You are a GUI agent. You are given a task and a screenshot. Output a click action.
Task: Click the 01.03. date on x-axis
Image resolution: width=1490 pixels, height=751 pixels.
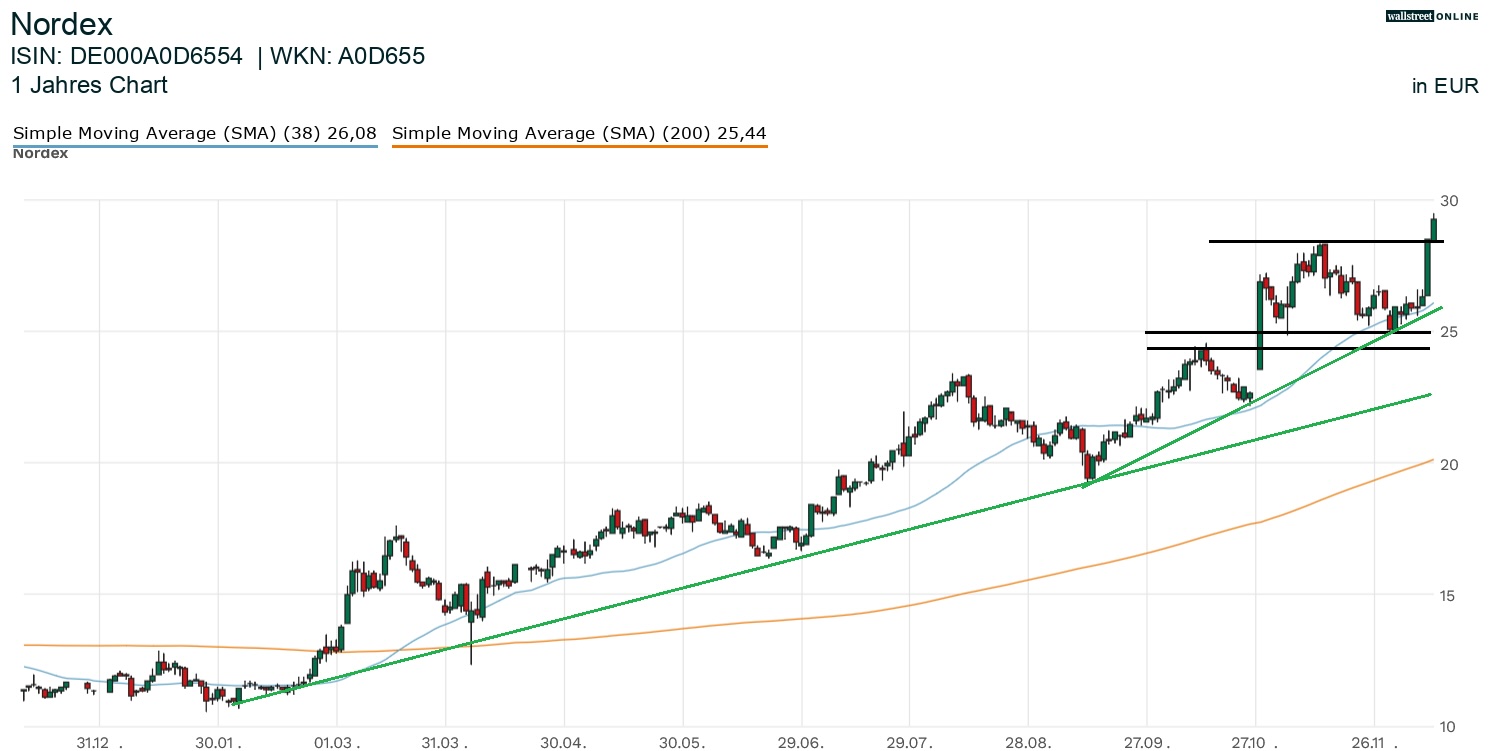(x=338, y=743)
